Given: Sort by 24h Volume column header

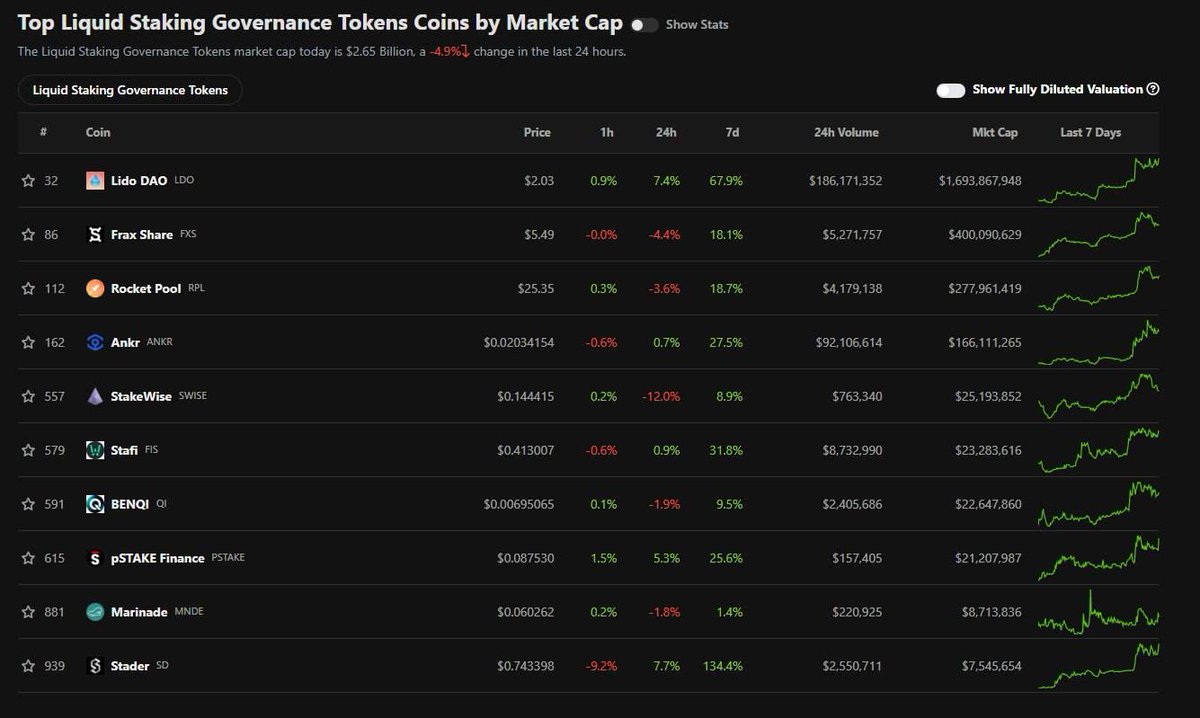Looking at the screenshot, I should pos(846,132).
